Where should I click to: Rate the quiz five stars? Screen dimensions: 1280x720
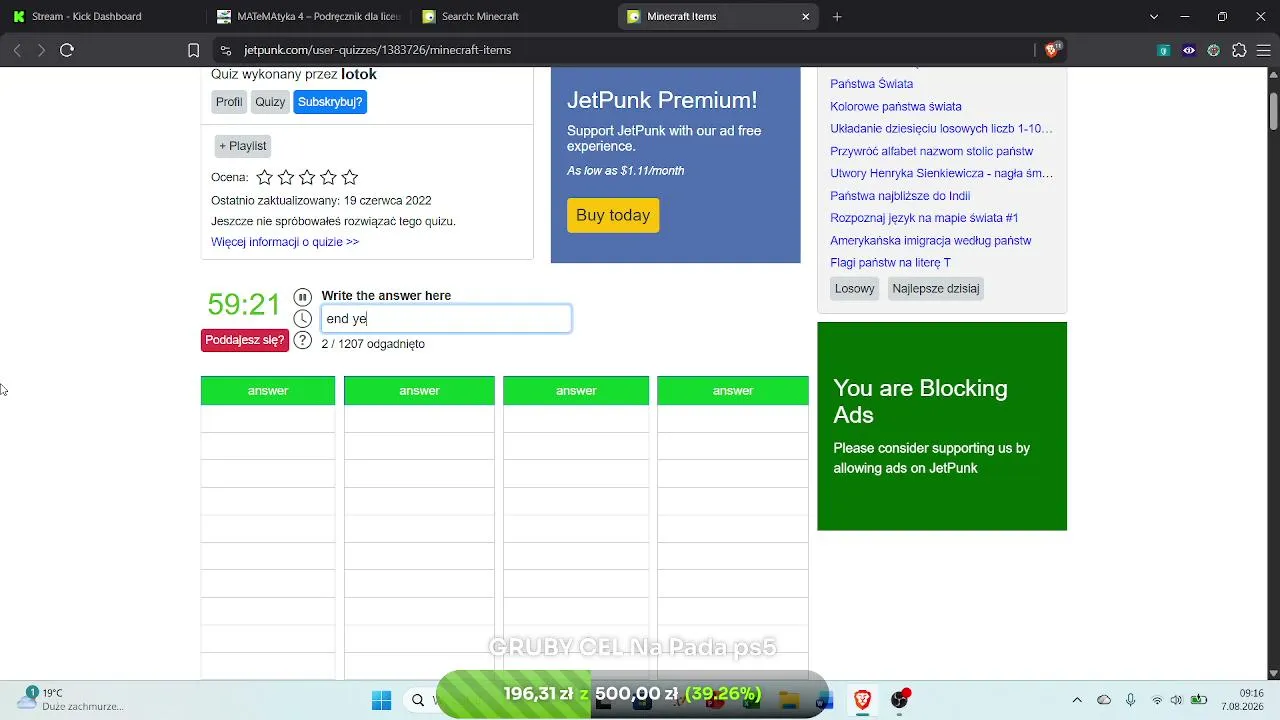(x=349, y=177)
